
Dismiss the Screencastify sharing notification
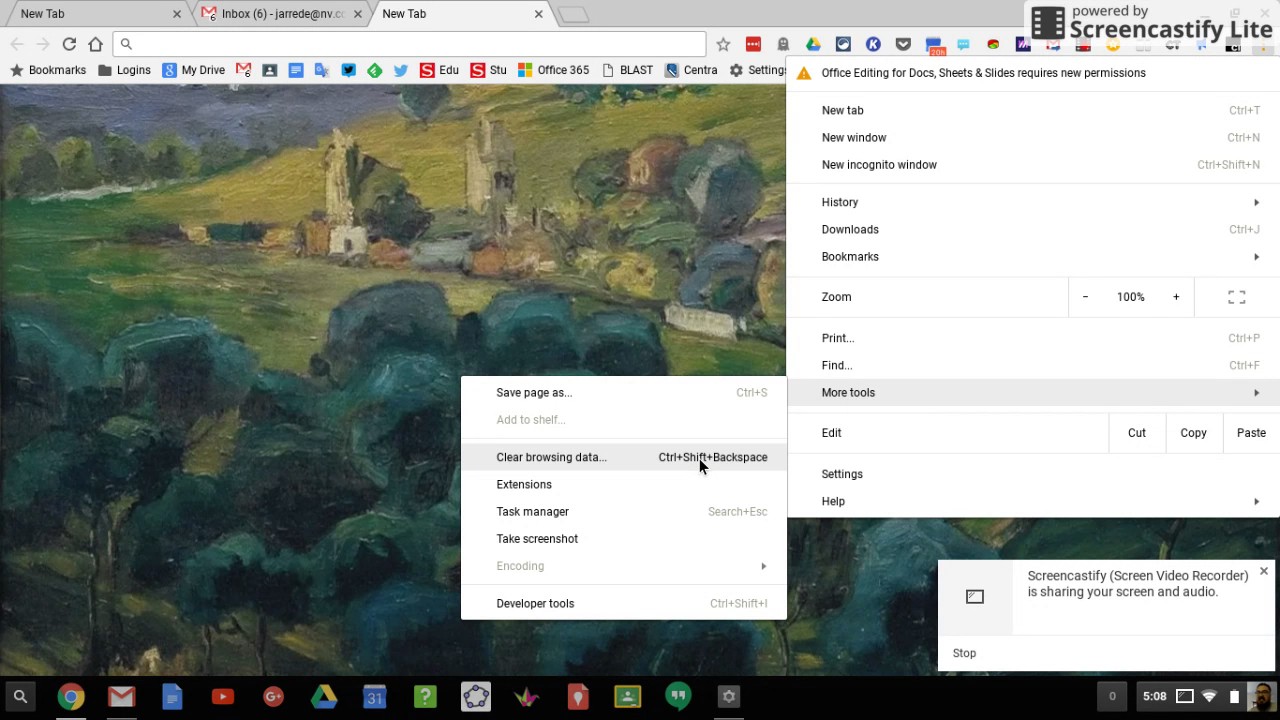click(1264, 572)
